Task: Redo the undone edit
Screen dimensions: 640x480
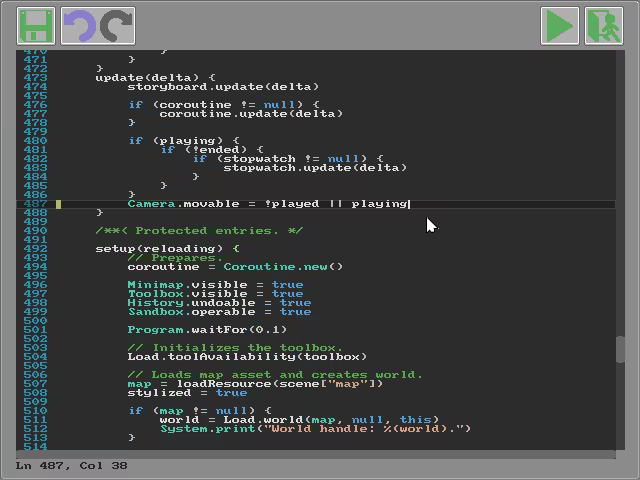Action: click(x=118, y=26)
